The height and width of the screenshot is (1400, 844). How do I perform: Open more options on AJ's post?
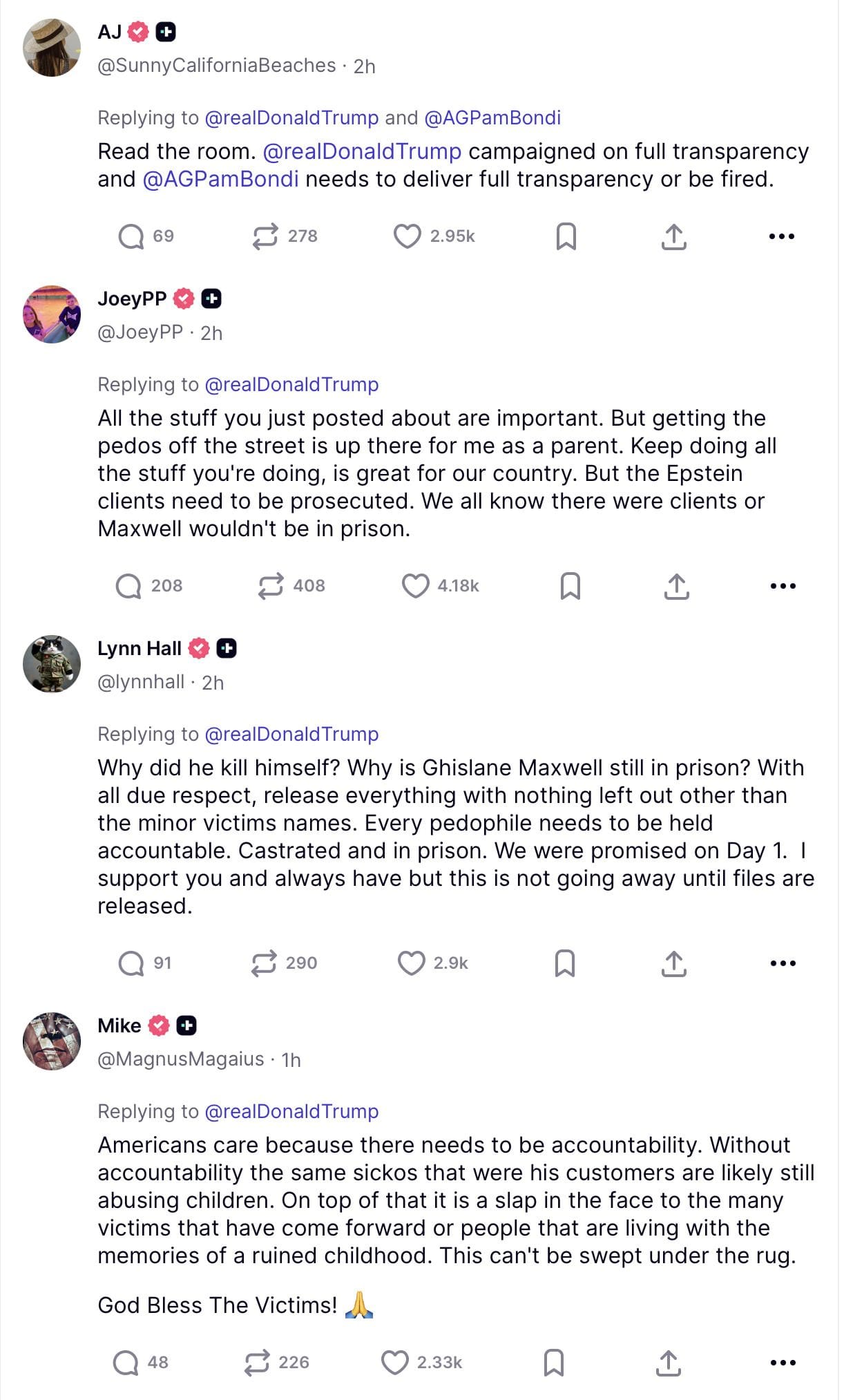[x=781, y=236]
